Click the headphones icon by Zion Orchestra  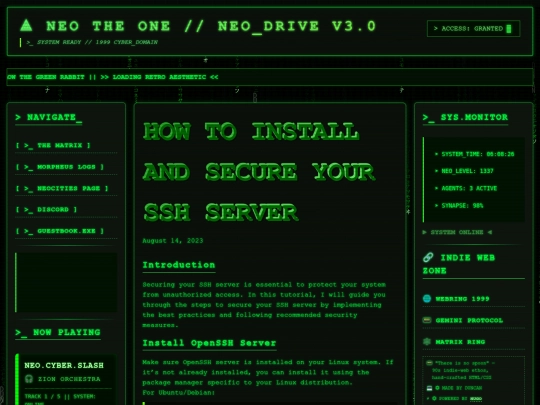click(29, 379)
